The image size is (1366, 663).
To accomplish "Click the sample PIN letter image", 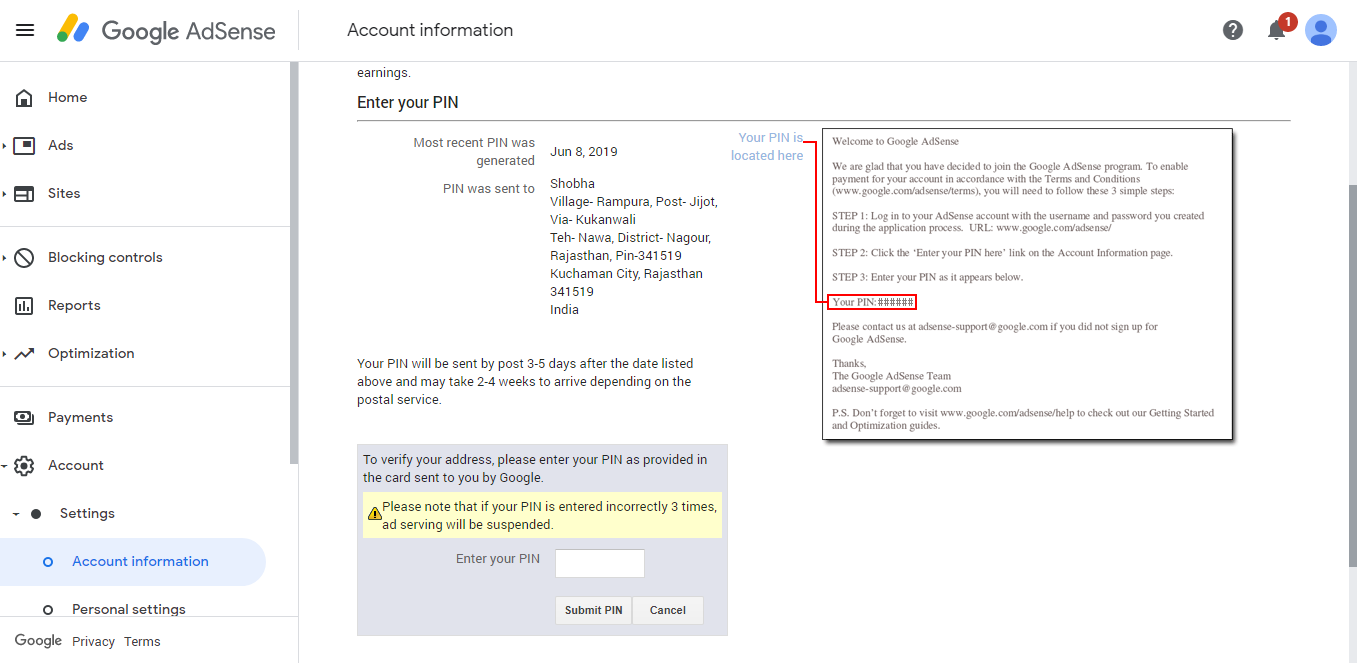I will coord(1027,283).
